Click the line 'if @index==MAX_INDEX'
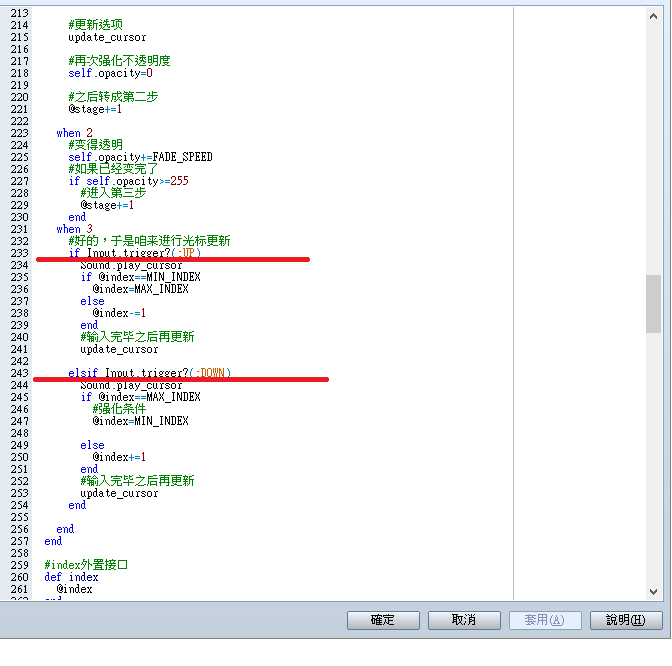This screenshot has width=672, height=666. pyautogui.click(x=140, y=397)
